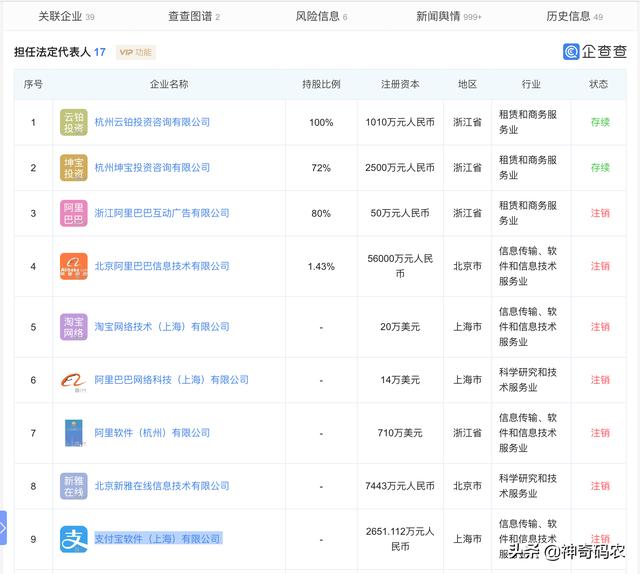This screenshot has height=574, width=640.
Task: Click the 7443万元人民币 capital cell
Action: point(400,486)
